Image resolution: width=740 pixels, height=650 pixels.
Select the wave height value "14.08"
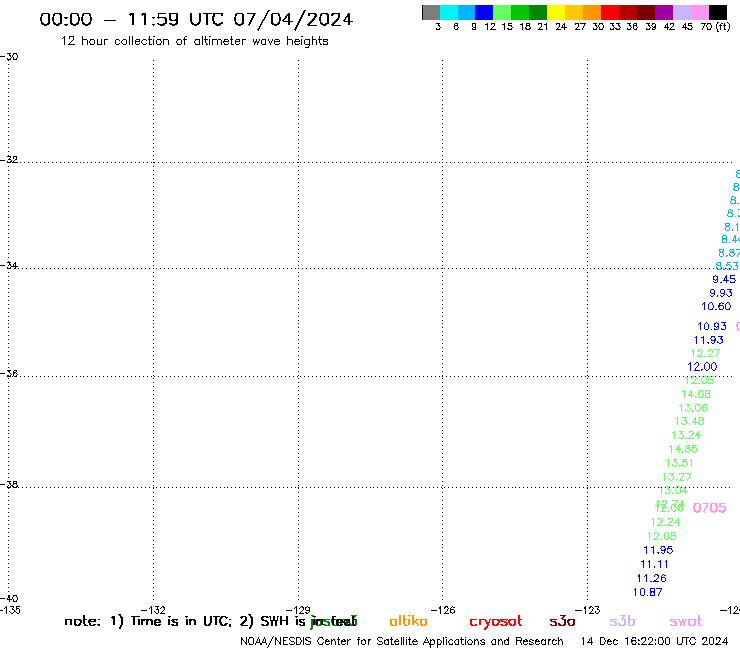tap(696, 394)
